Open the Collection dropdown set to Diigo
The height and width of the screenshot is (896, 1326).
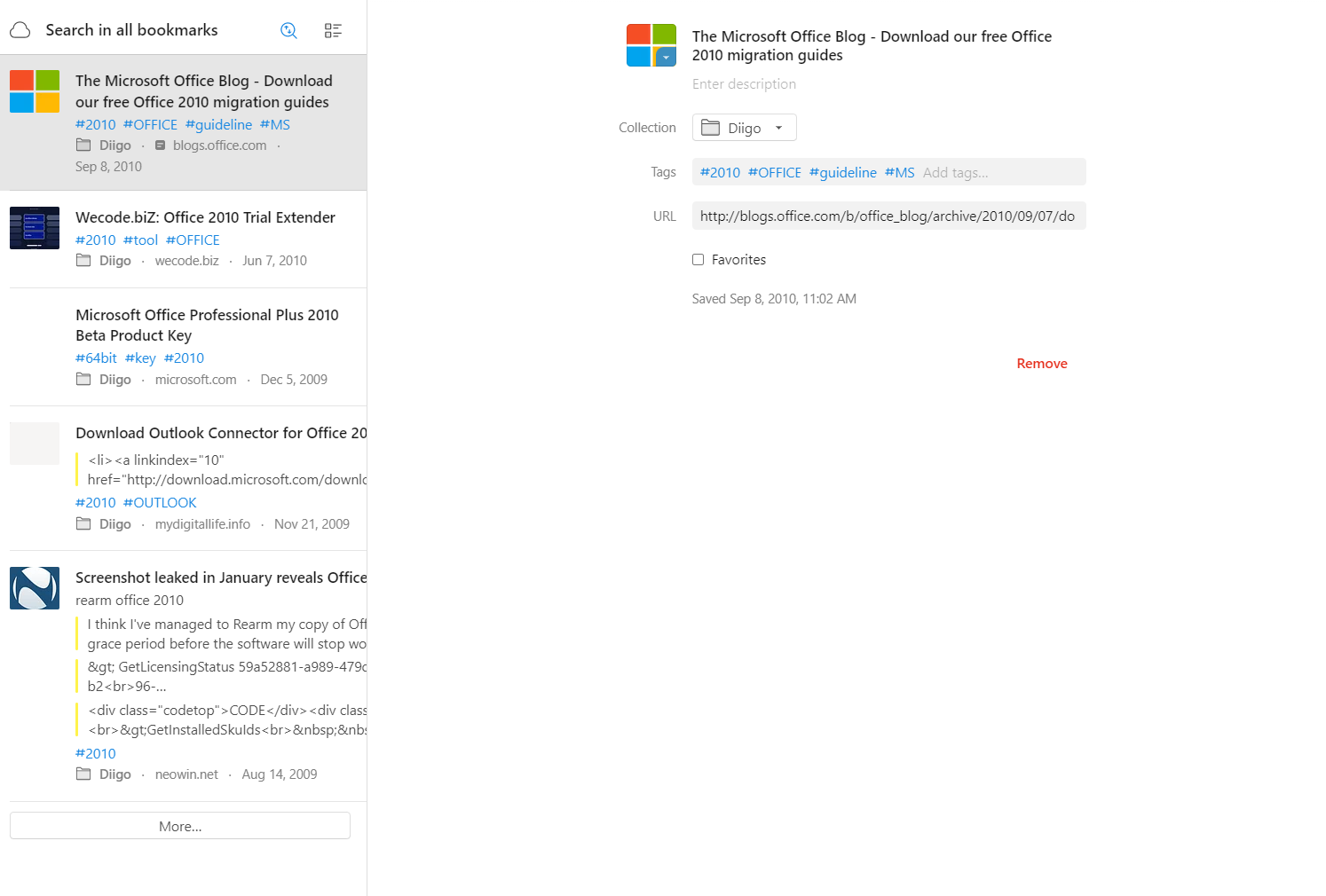point(744,128)
